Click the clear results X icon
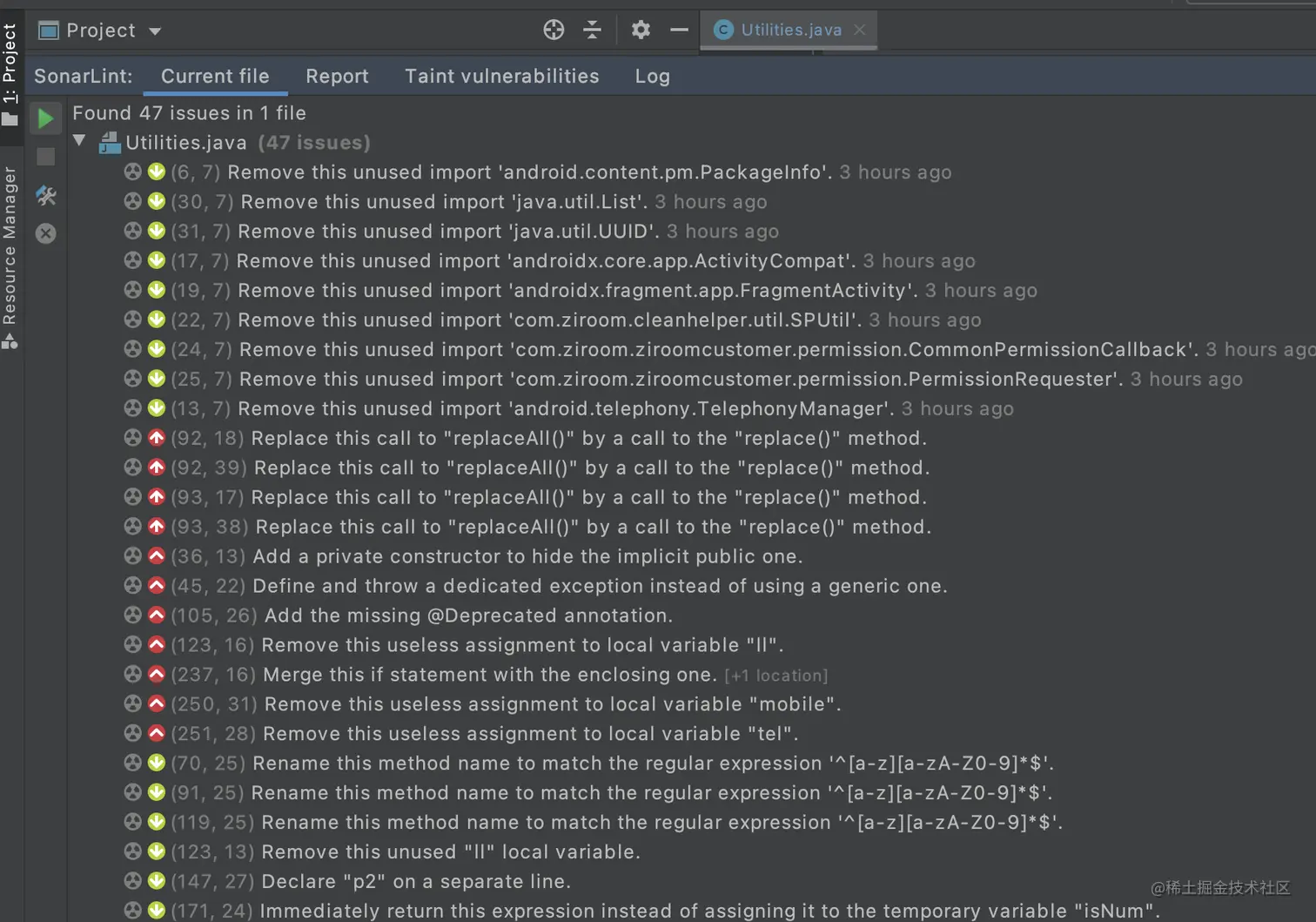This screenshot has width=1316, height=922. tap(45, 233)
